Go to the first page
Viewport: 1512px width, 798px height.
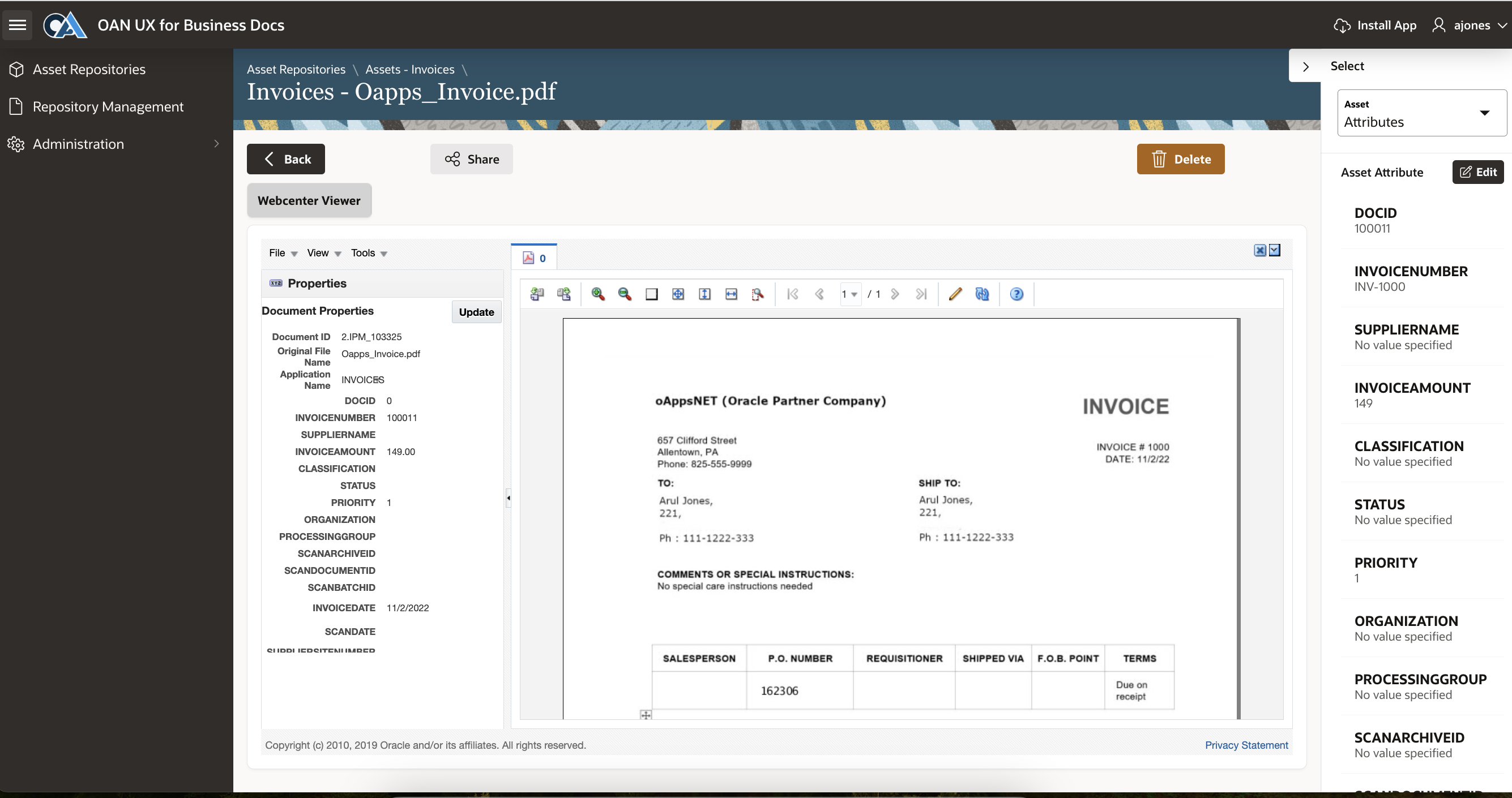792,294
